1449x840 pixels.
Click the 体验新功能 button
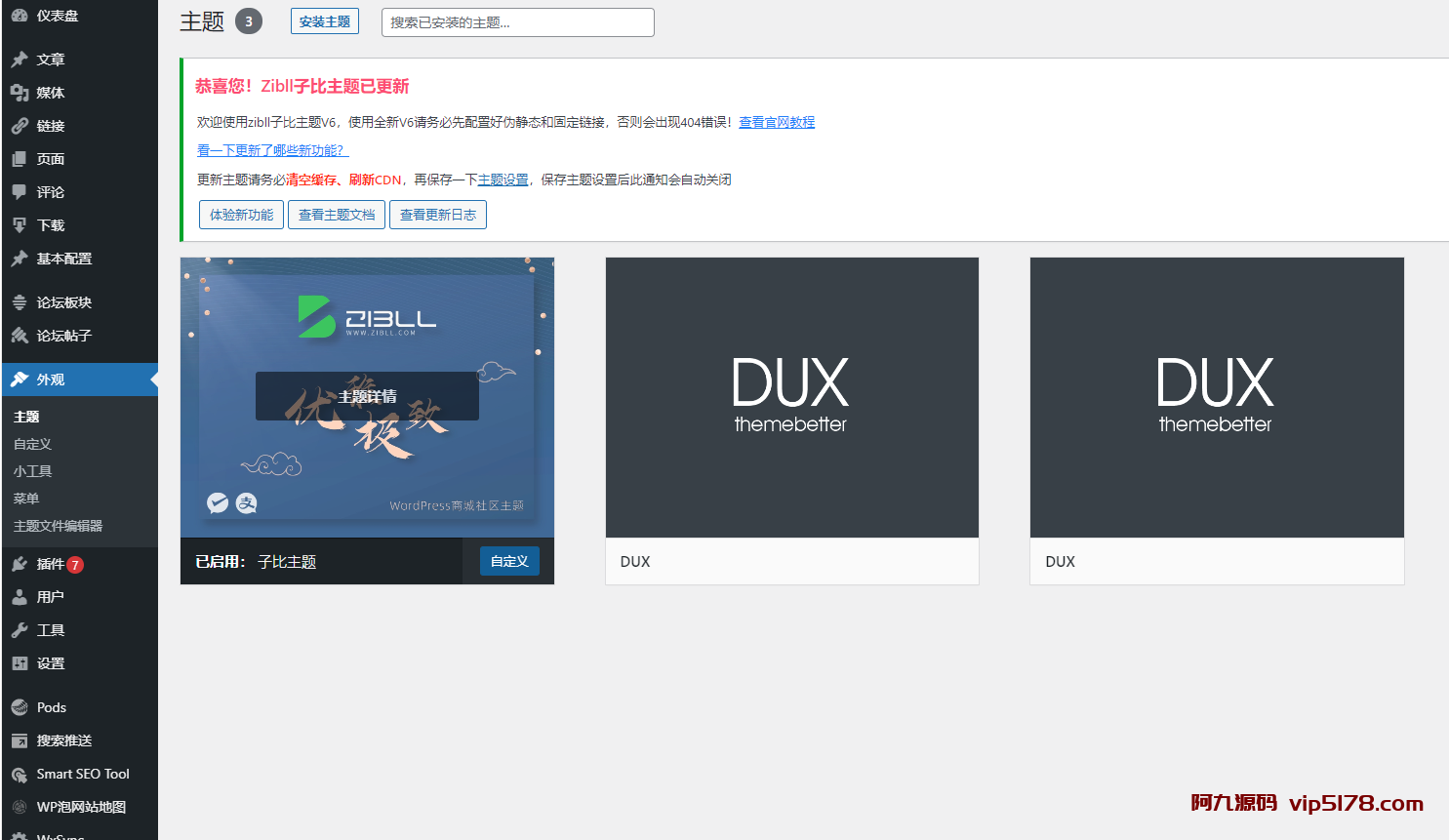241,215
